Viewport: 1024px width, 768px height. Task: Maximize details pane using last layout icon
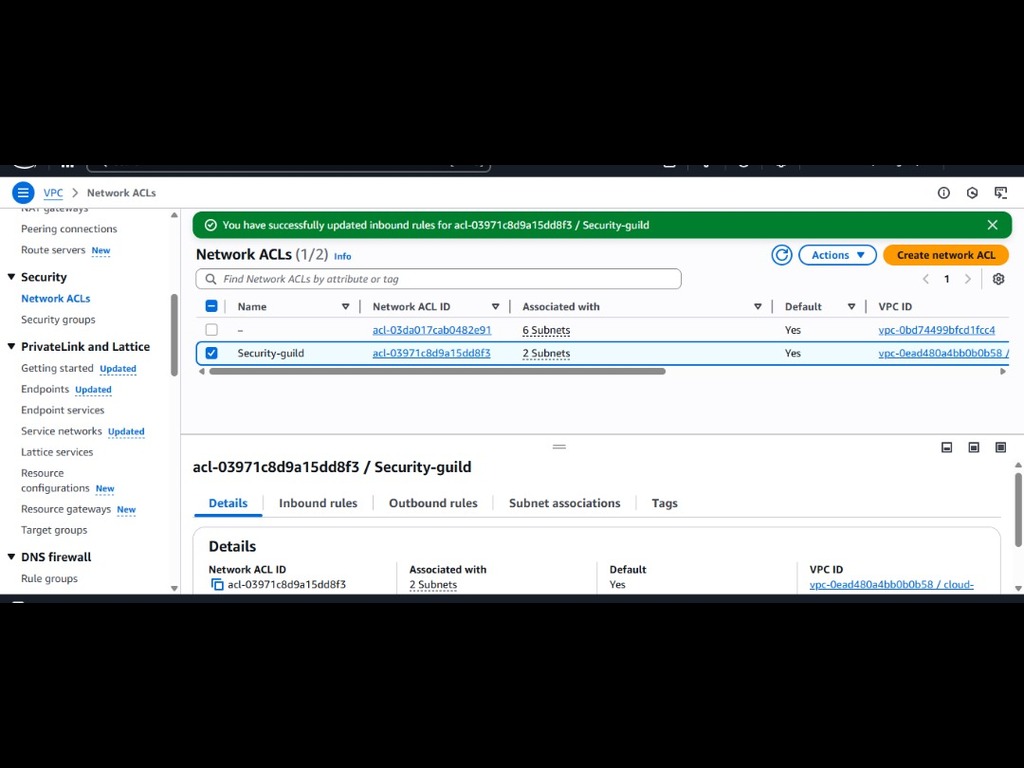pos(1000,447)
